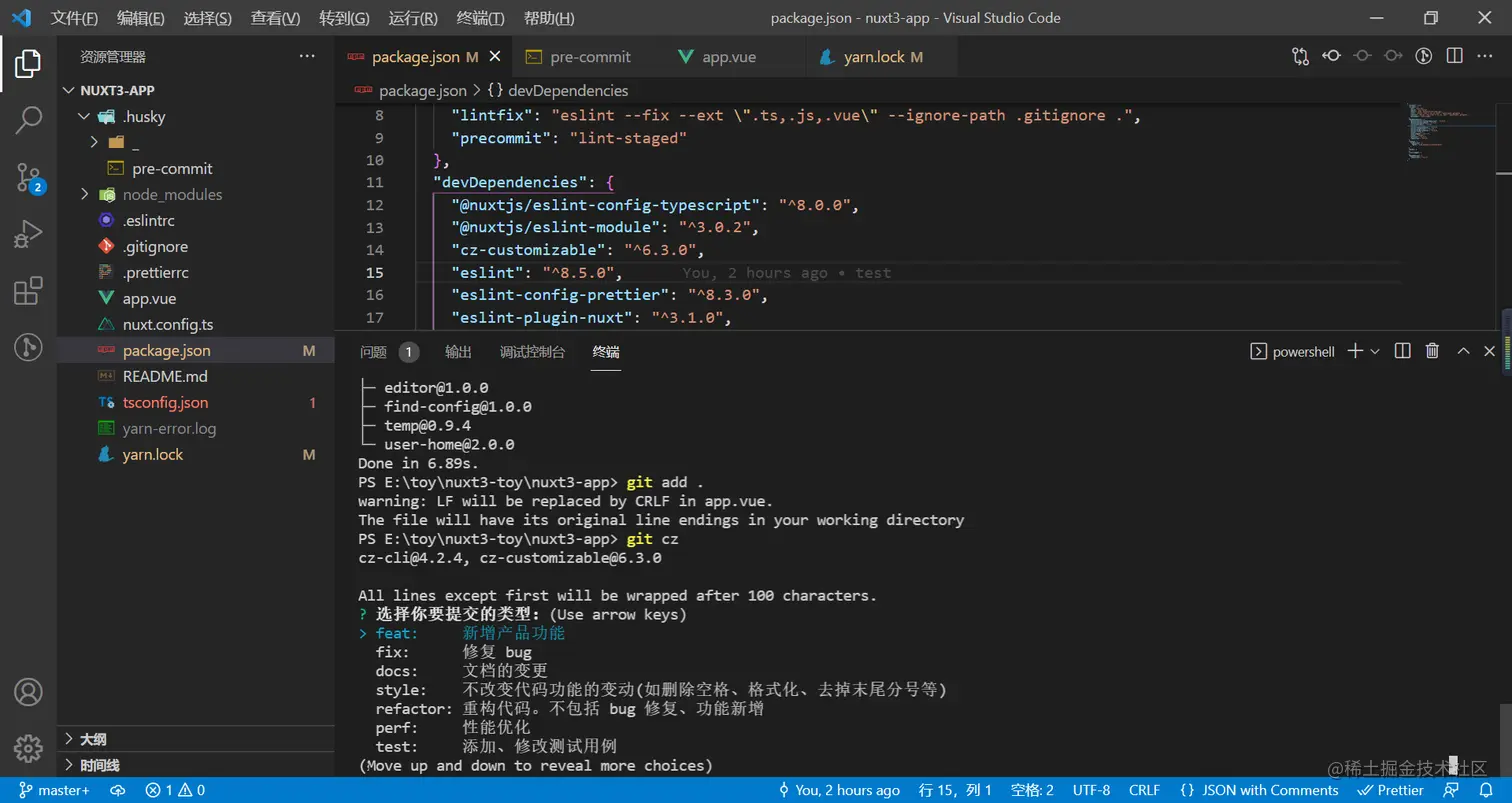Open the GitLens view in the activity bar
This screenshot has width=1512, height=803.
[28, 347]
